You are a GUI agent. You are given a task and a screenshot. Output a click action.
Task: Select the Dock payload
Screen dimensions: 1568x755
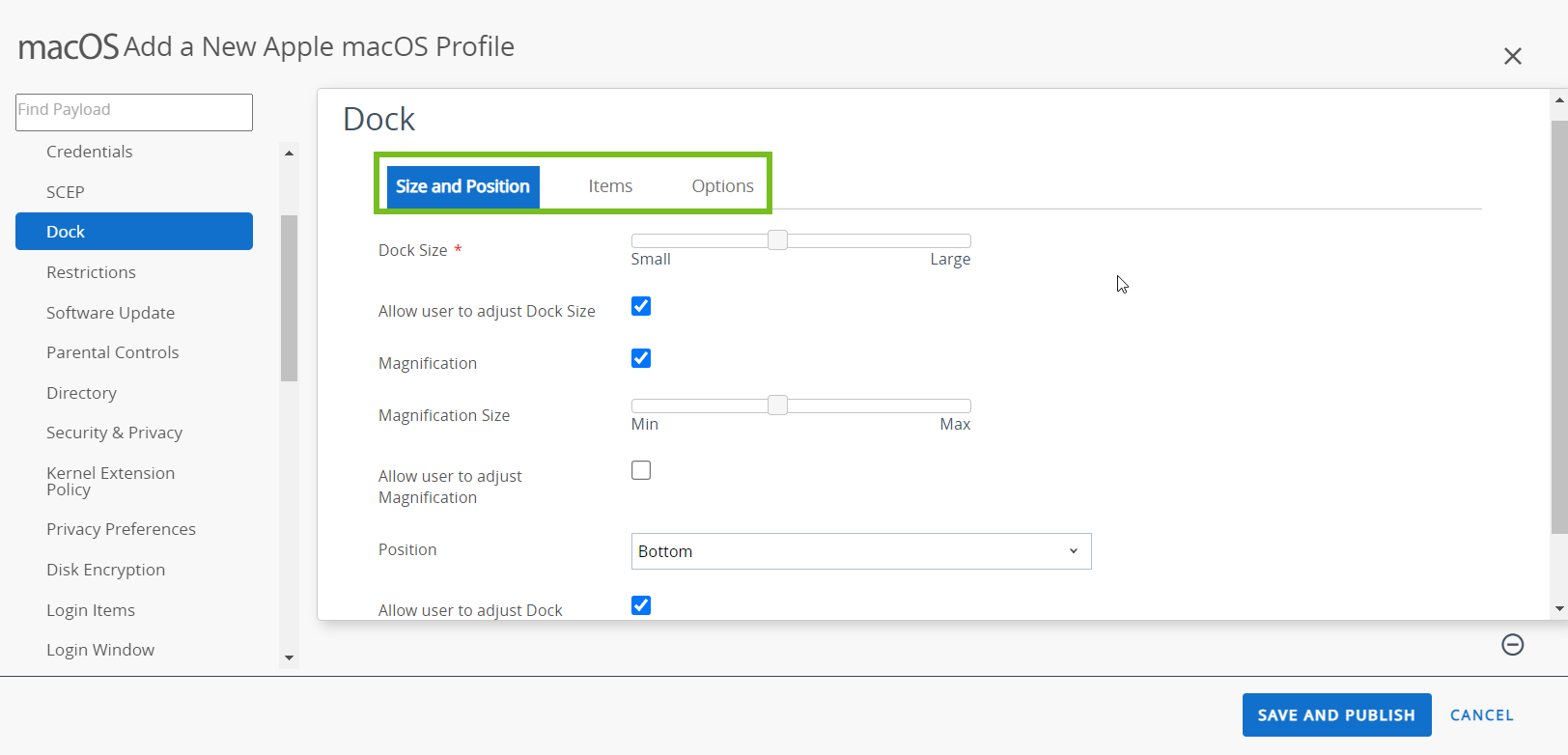point(134,232)
